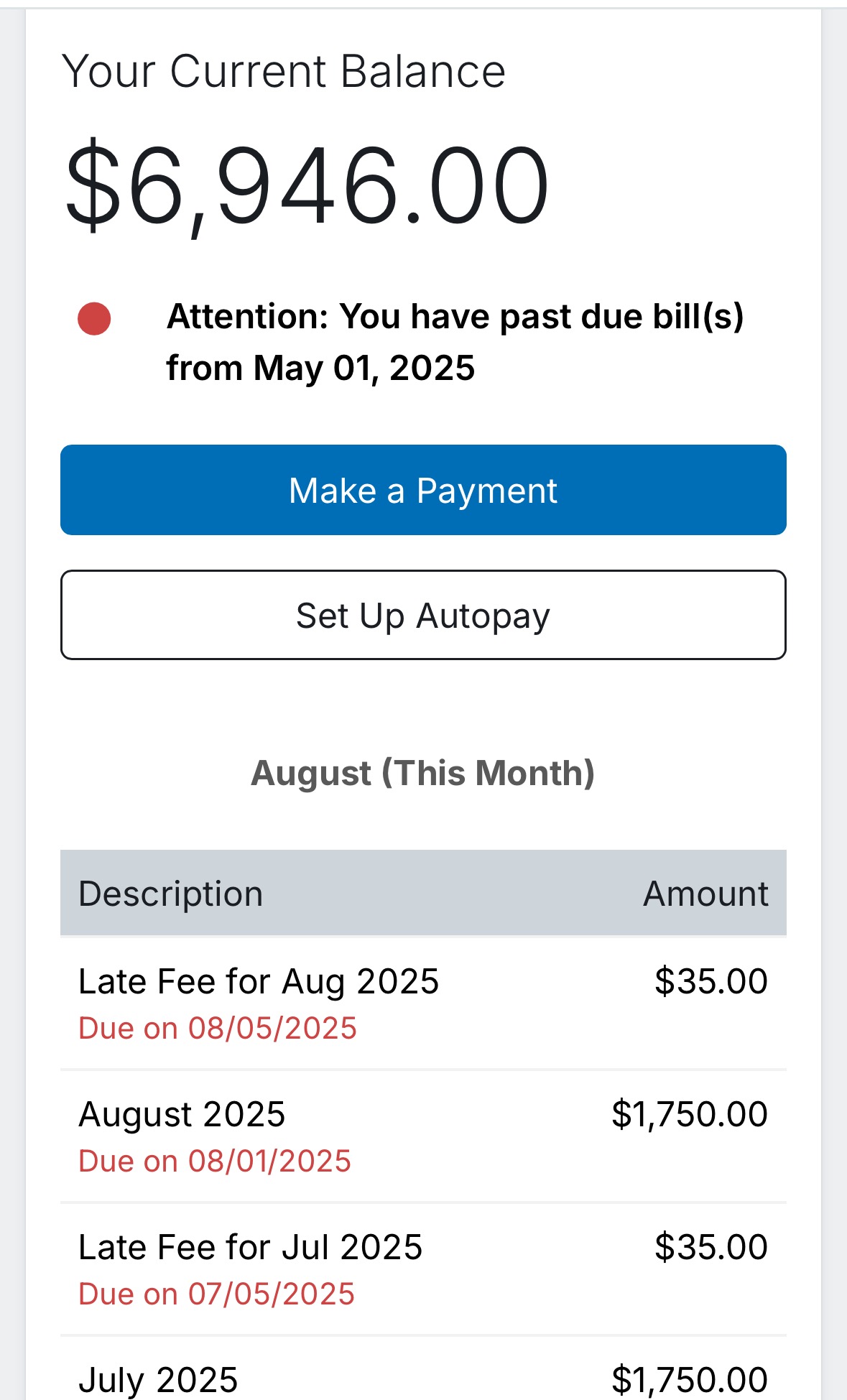
Task: Open the July 2025 charge entry
Action: pos(158,1380)
